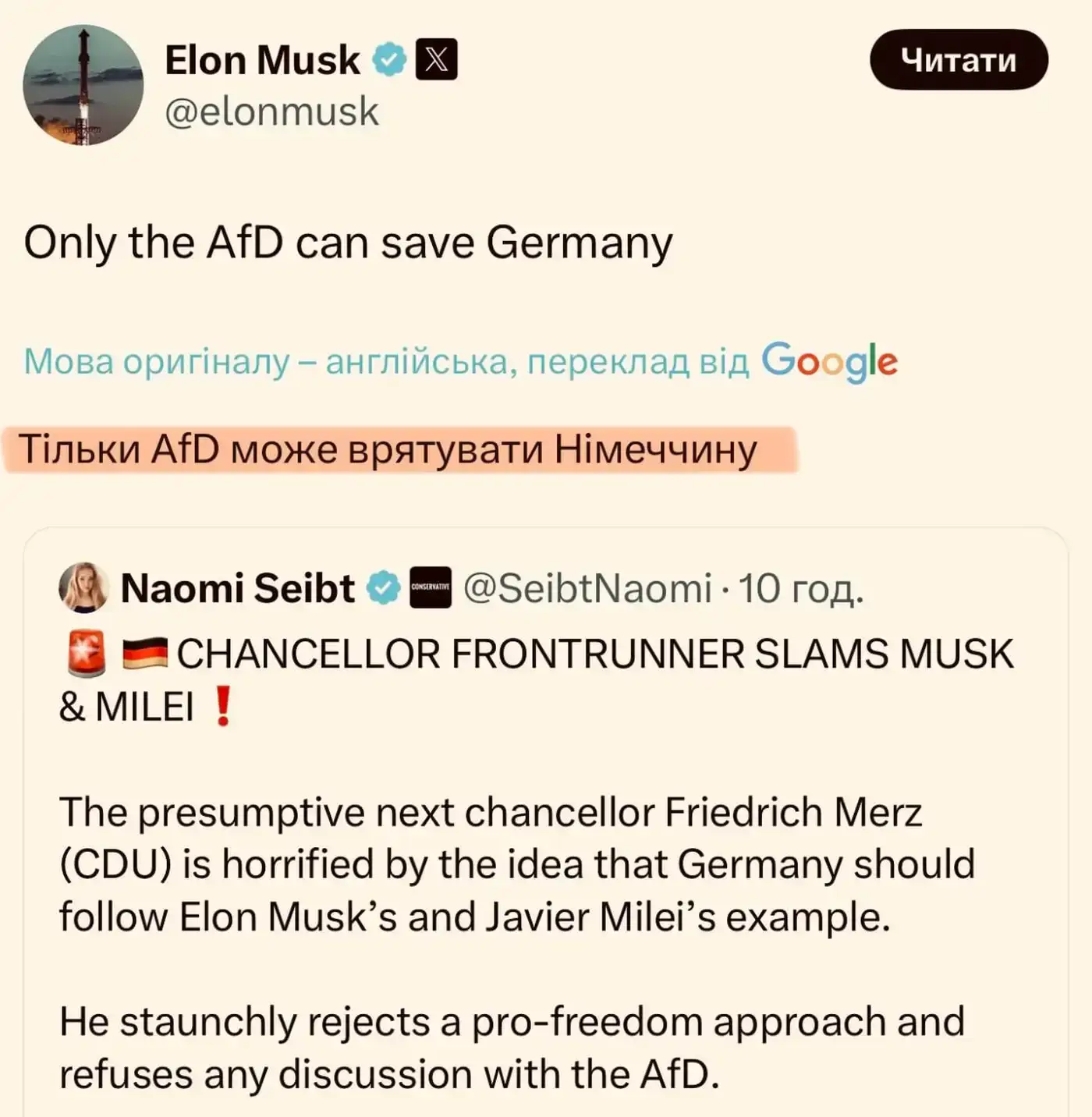Click the Conservative affiliation badge icon
The height and width of the screenshot is (1117, 1092).
[431, 587]
